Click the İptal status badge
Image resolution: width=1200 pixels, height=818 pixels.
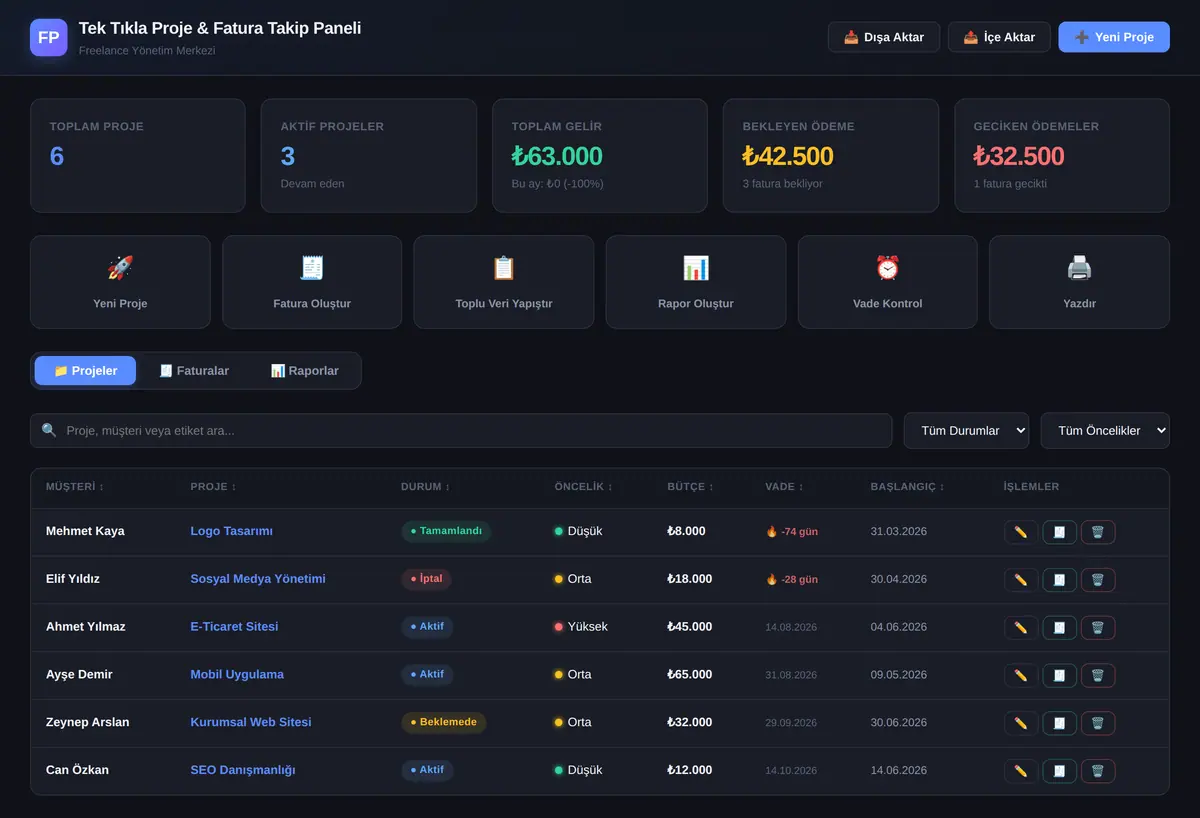pos(426,579)
